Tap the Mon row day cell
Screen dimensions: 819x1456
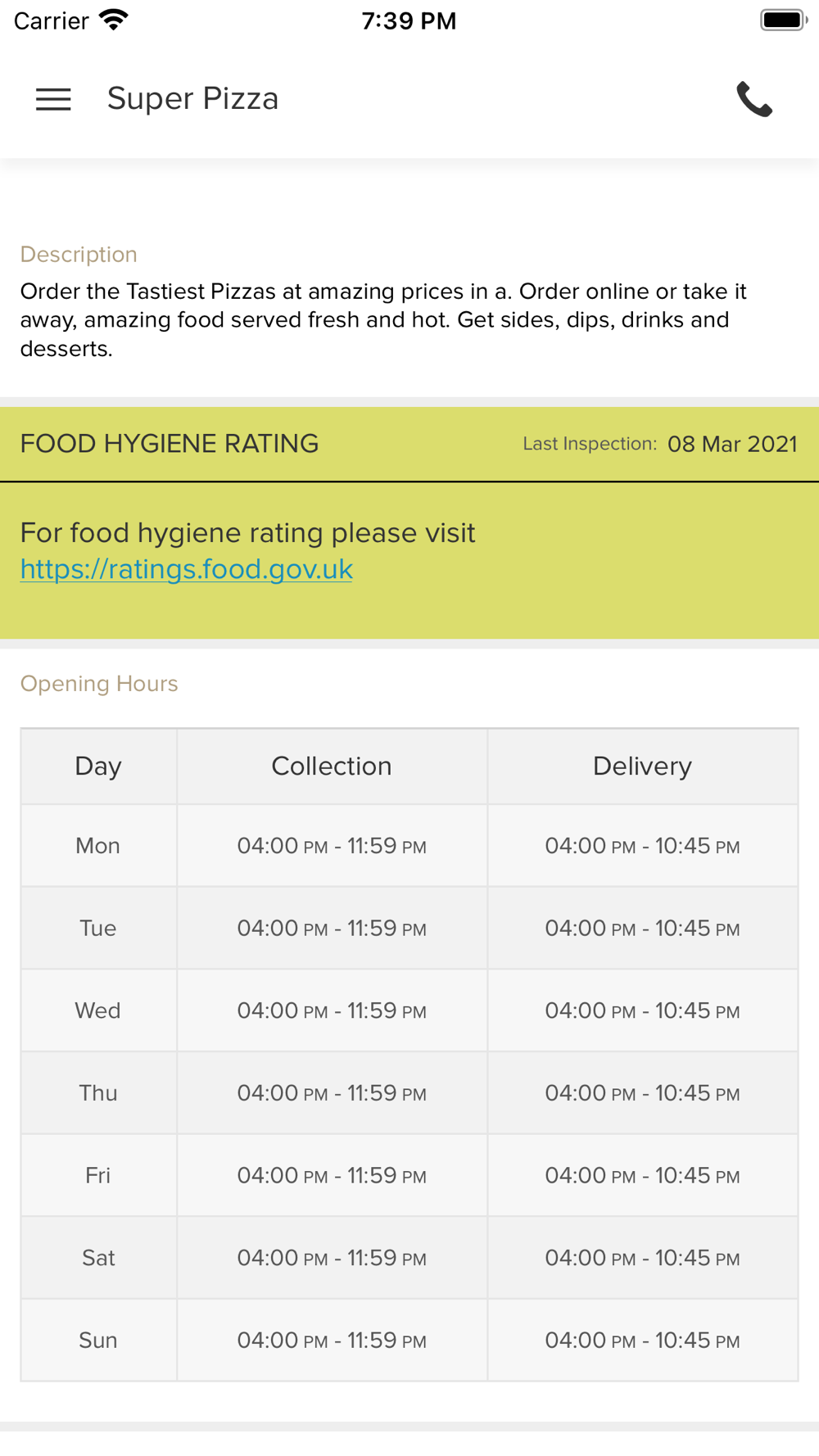tap(98, 846)
